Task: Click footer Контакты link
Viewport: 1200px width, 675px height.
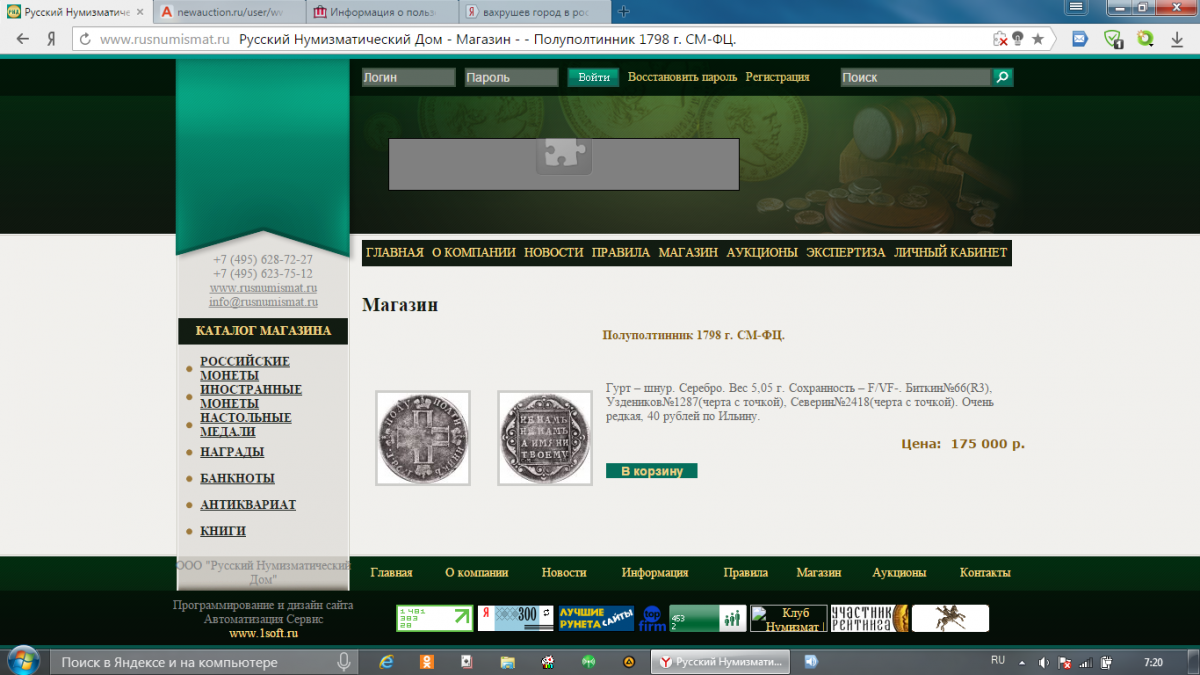Action: point(985,573)
